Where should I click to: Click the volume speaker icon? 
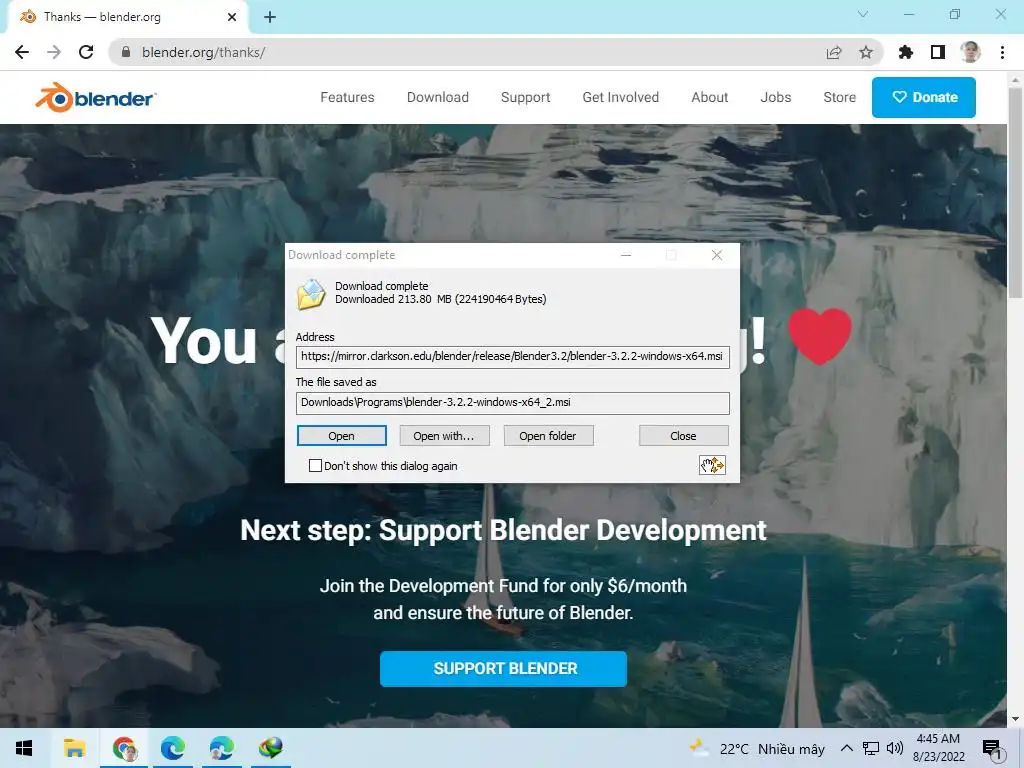895,748
